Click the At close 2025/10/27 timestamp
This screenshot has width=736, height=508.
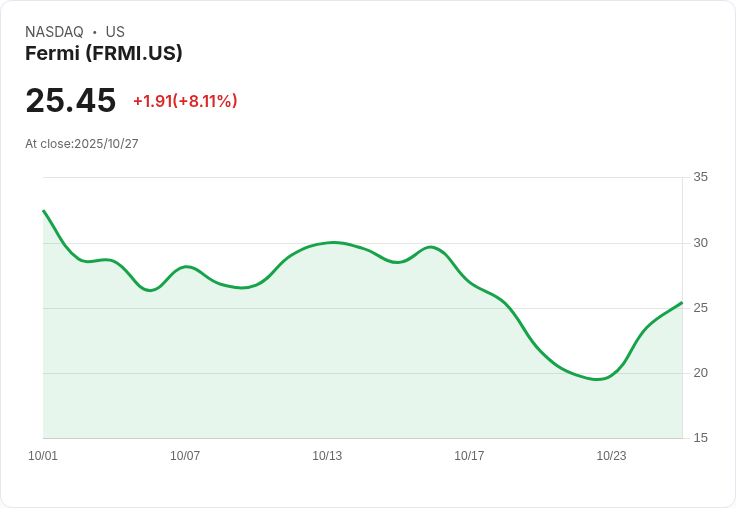click(82, 143)
